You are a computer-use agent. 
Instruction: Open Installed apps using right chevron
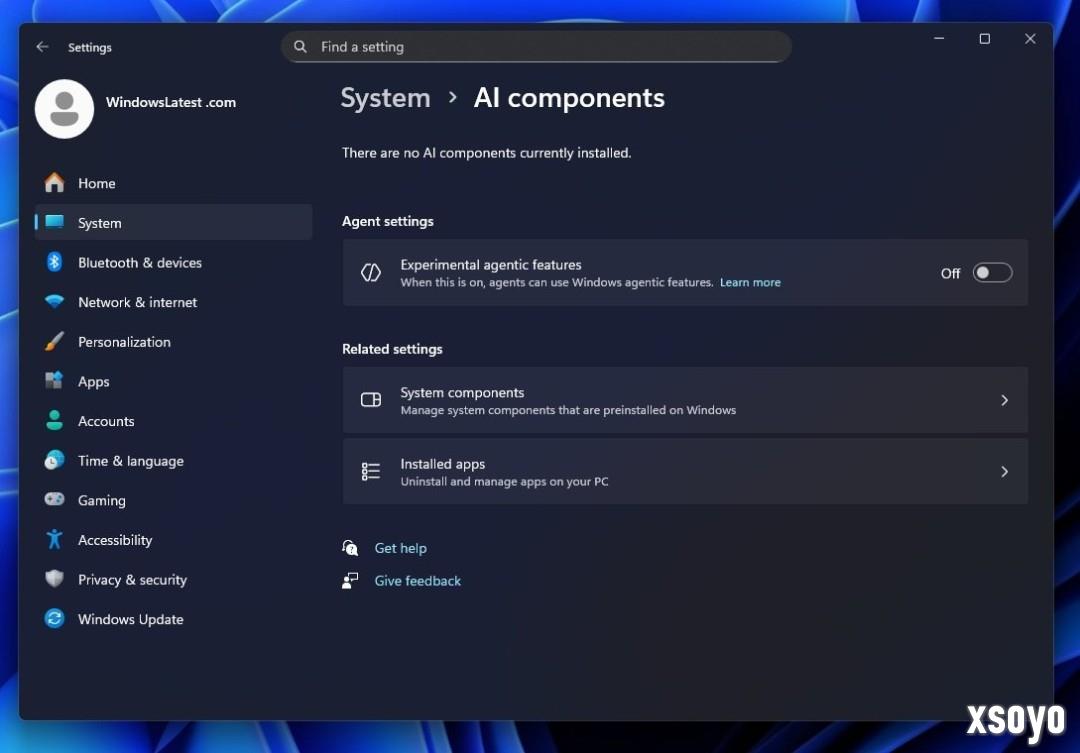click(x=1004, y=472)
